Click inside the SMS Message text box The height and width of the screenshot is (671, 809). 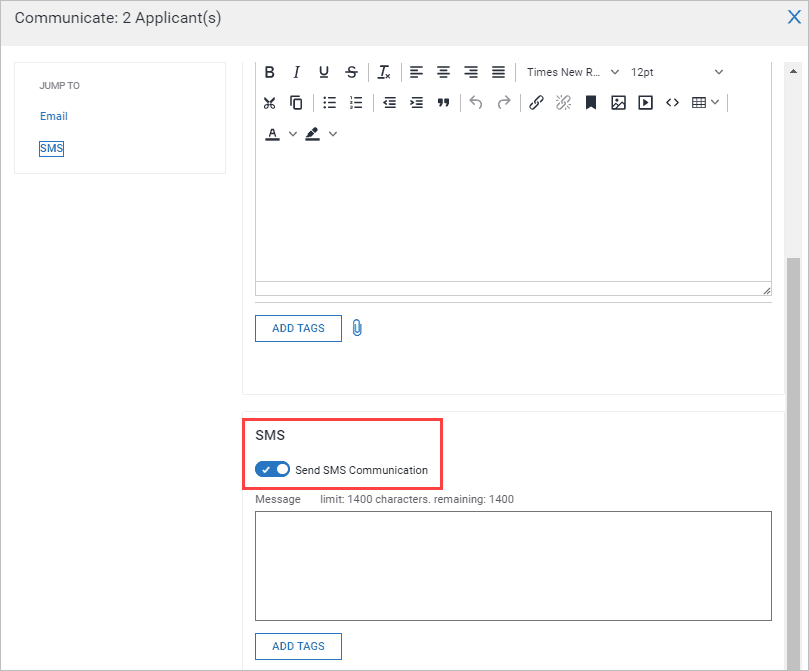click(513, 566)
